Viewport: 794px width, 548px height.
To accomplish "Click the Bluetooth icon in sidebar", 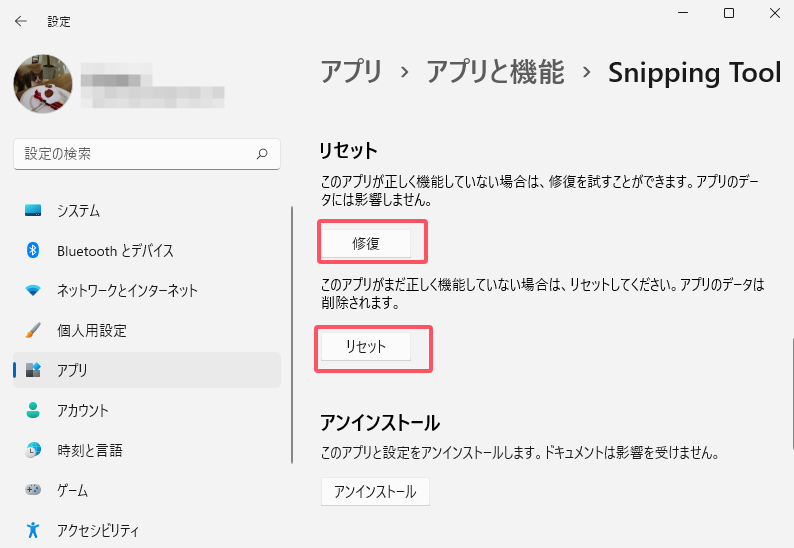I will point(33,251).
